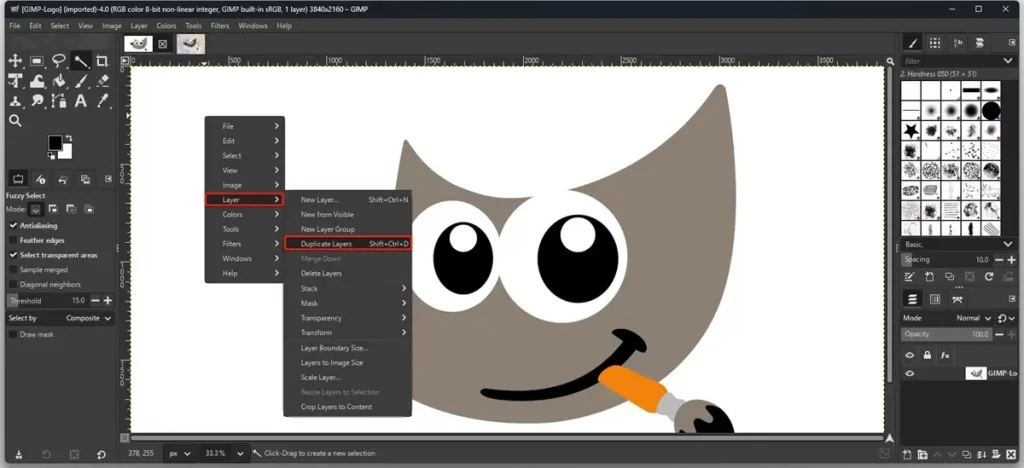Select the Free Select lasso tool
This screenshot has height=468, width=1024.
(59, 62)
